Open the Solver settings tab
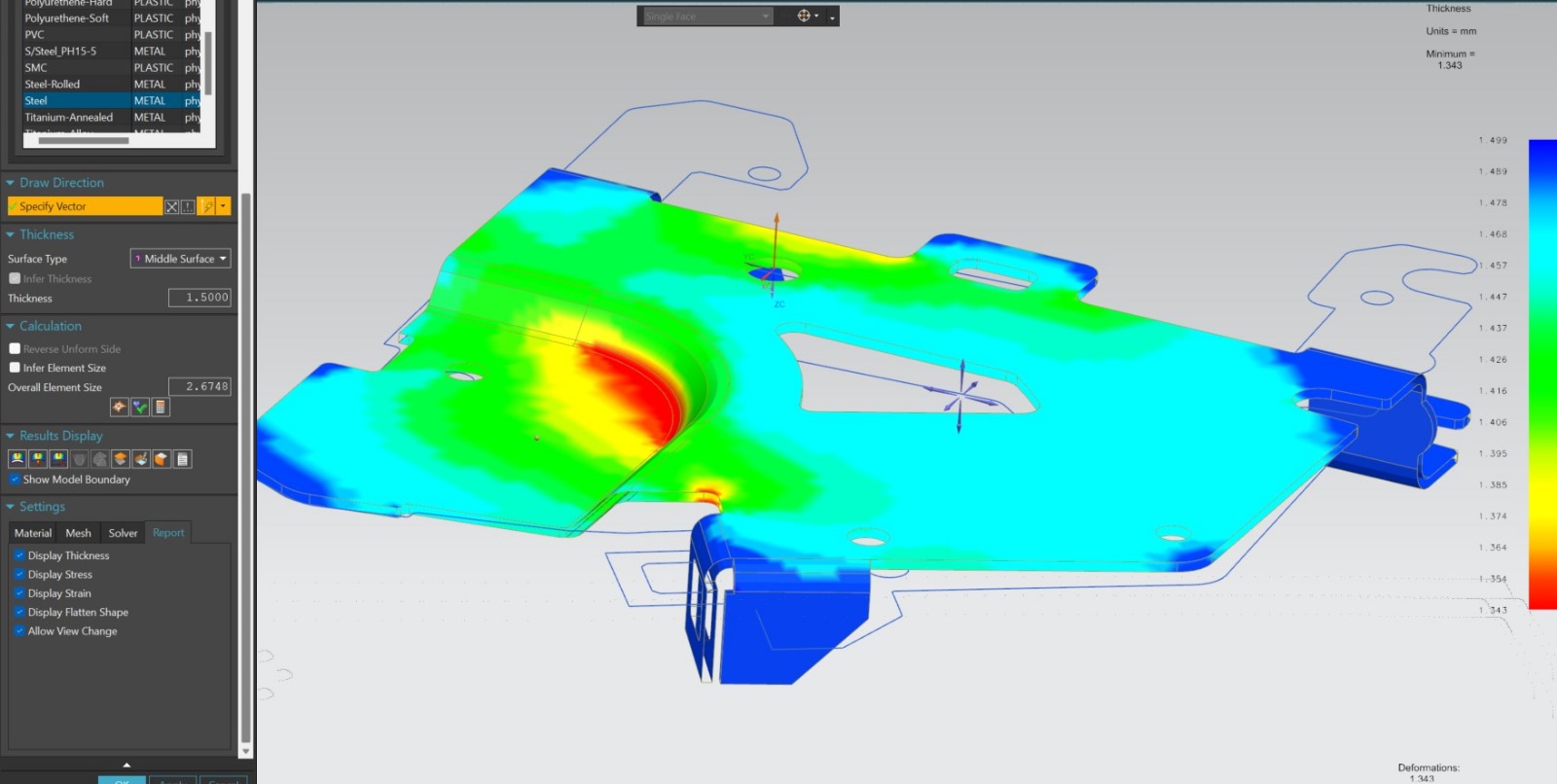Image resolution: width=1557 pixels, height=784 pixels. tap(123, 533)
